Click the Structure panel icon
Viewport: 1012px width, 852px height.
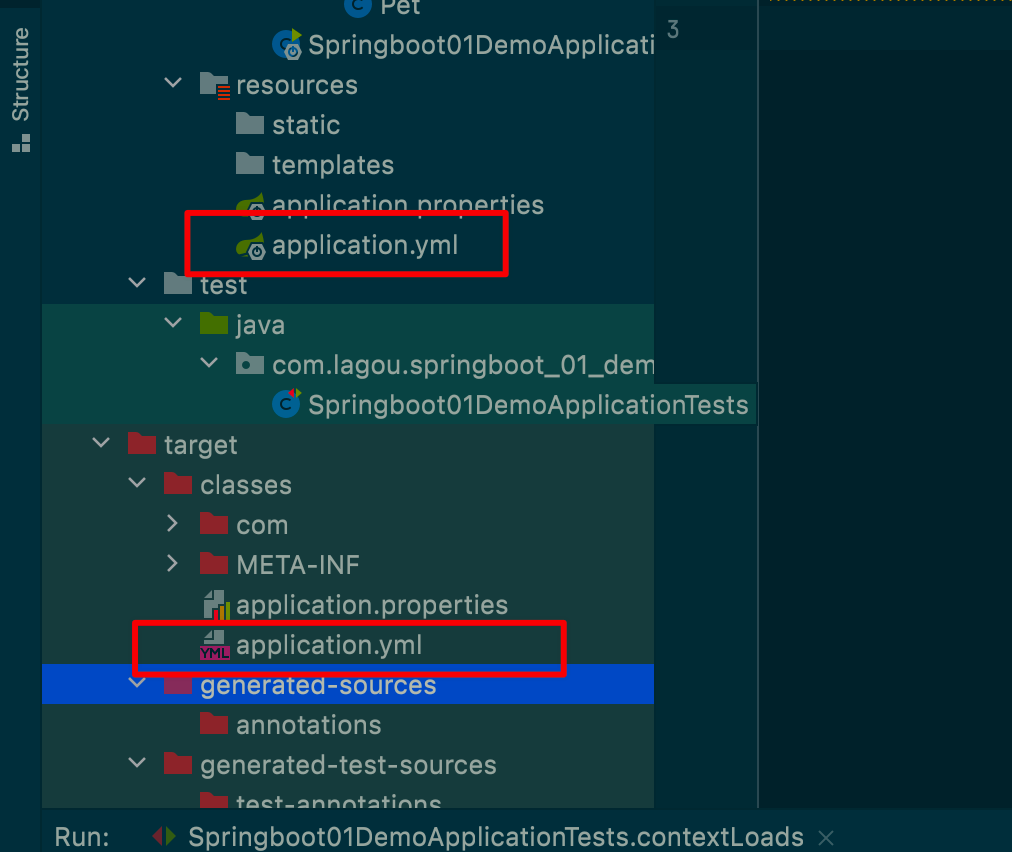point(21,143)
